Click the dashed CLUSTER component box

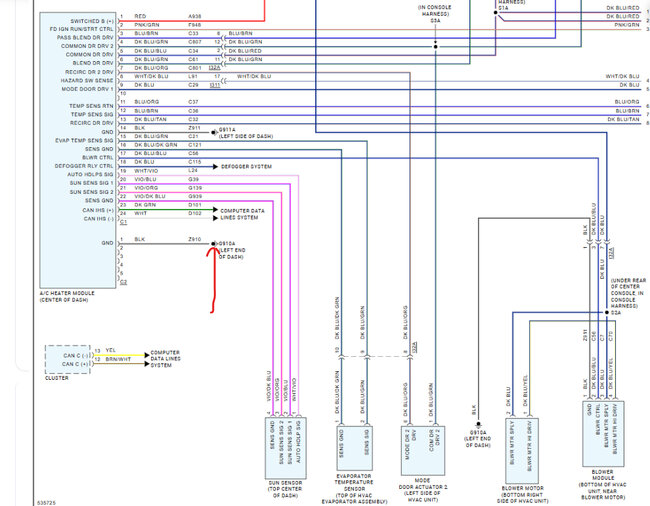point(68,360)
